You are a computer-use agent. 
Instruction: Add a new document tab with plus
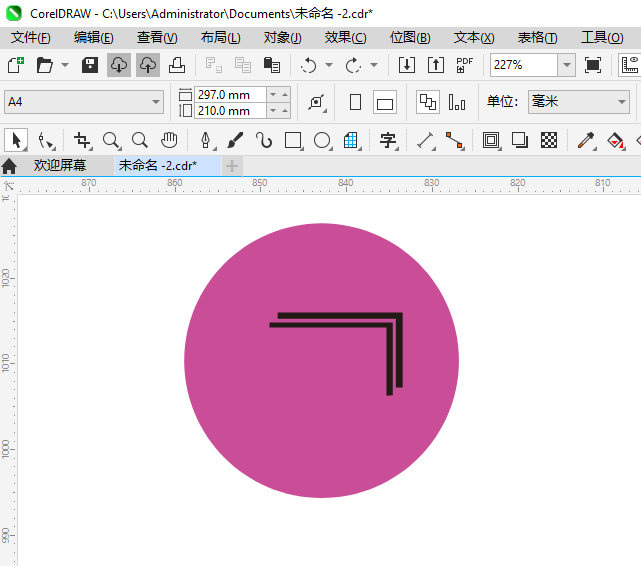point(232,166)
